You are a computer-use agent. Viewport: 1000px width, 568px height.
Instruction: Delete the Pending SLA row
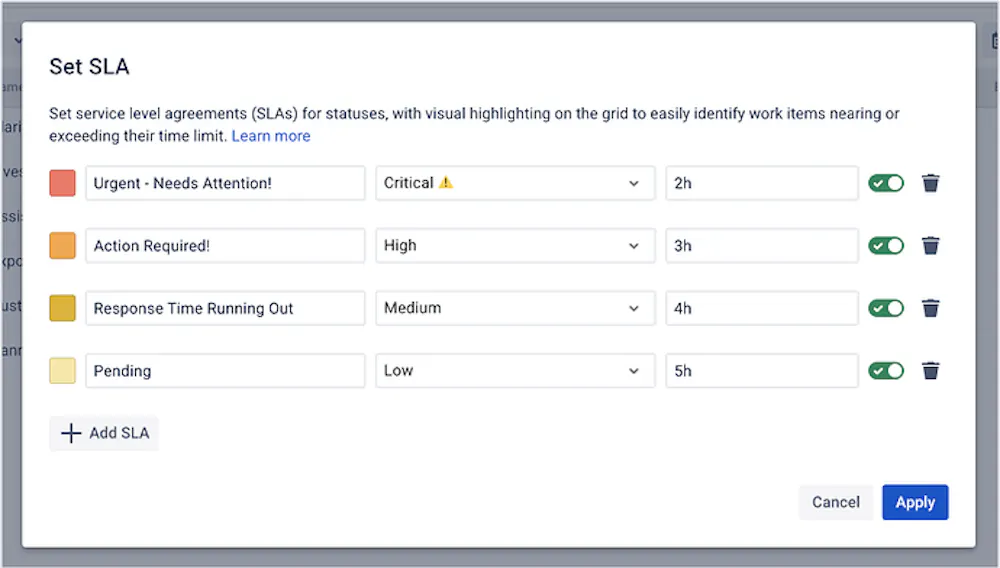point(931,371)
